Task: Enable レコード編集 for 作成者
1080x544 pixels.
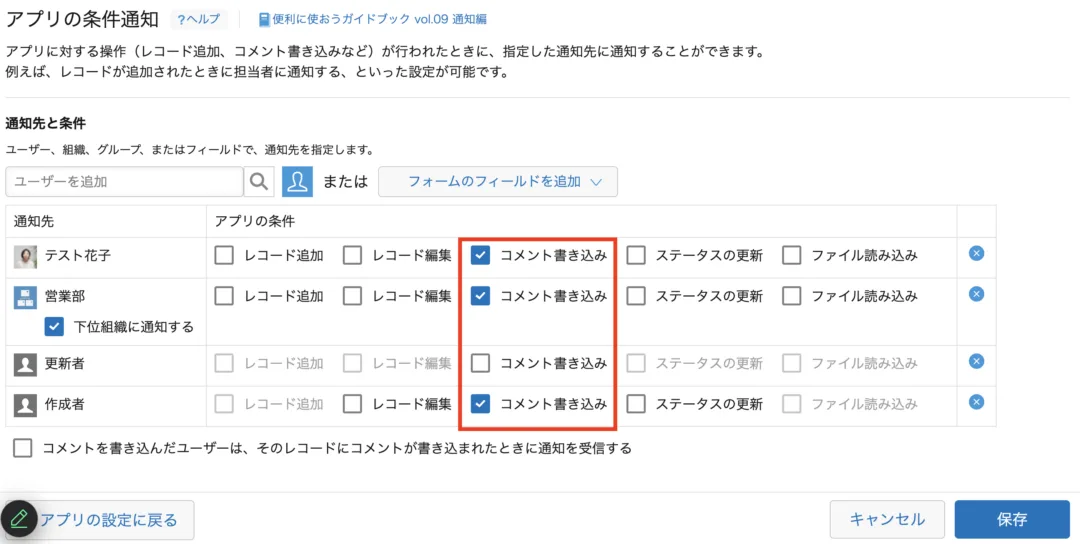Action: [x=353, y=404]
